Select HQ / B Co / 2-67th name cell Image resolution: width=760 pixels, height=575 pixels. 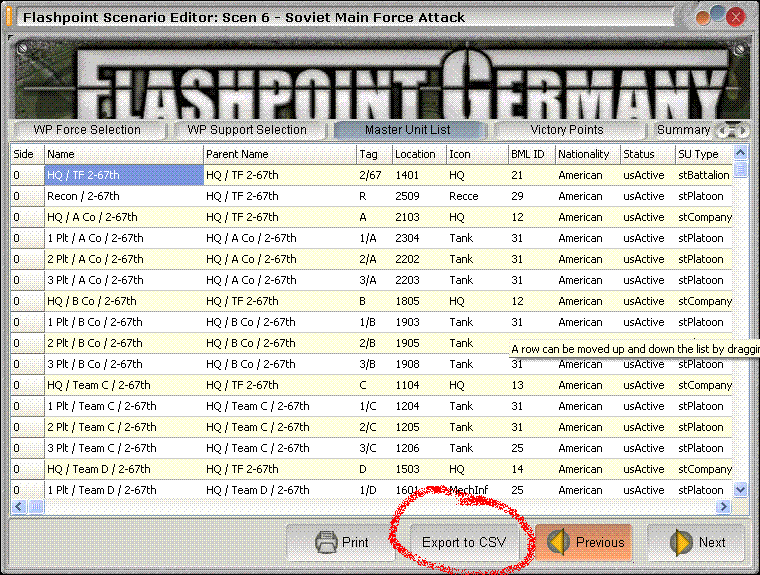tap(124, 301)
